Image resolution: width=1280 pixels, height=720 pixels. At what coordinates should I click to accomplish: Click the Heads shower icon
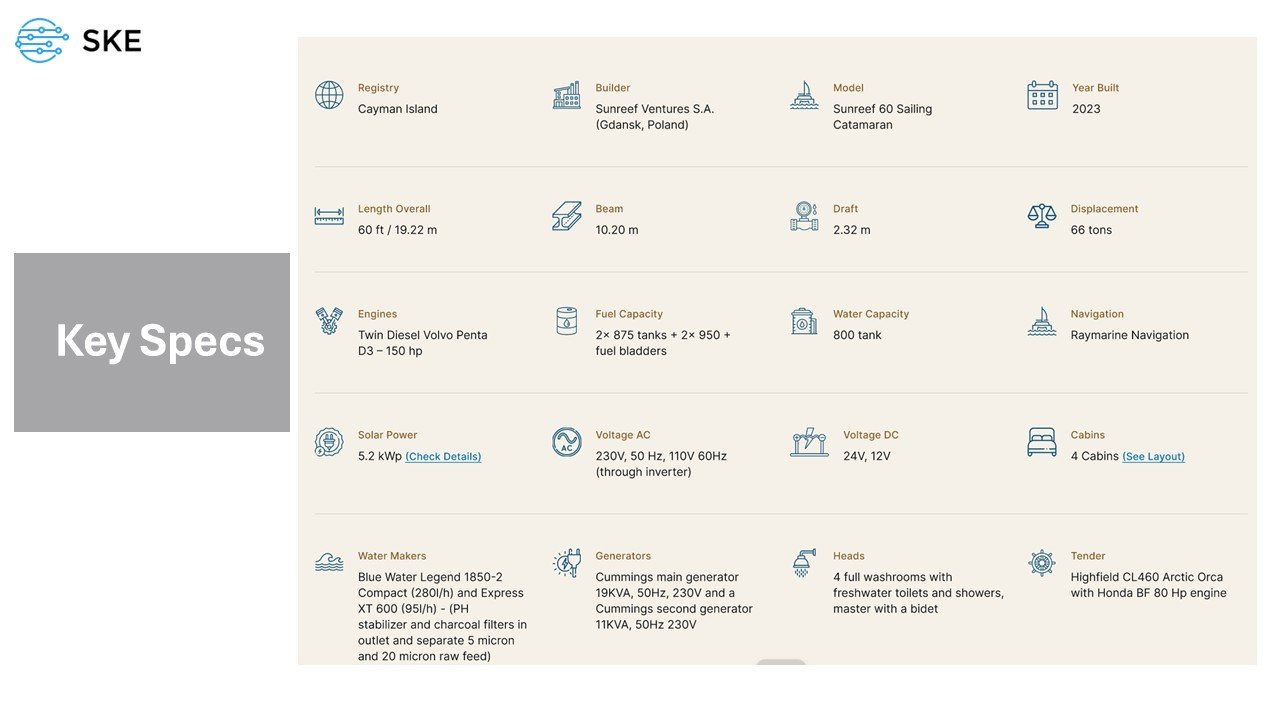pyautogui.click(x=804, y=563)
